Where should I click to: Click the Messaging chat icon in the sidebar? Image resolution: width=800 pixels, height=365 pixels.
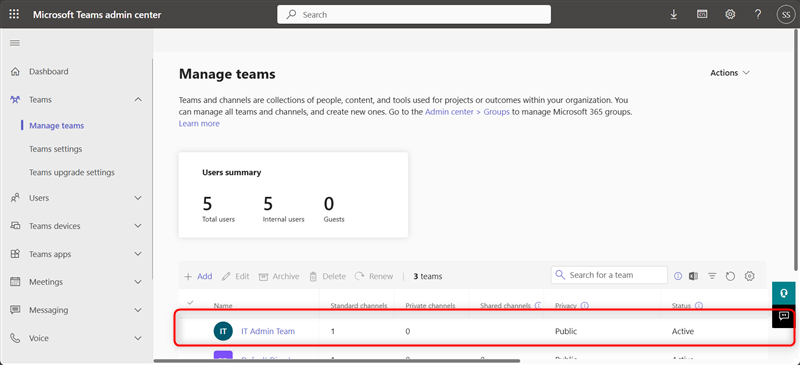tap(15, 310)
